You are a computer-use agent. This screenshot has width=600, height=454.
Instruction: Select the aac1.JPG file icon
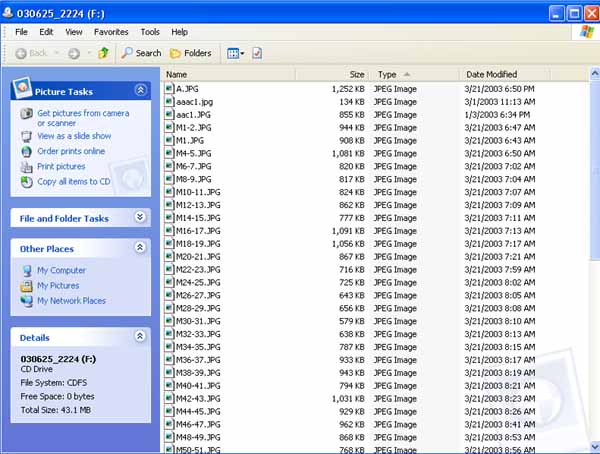pyautogui.click(x=169, y=114)
